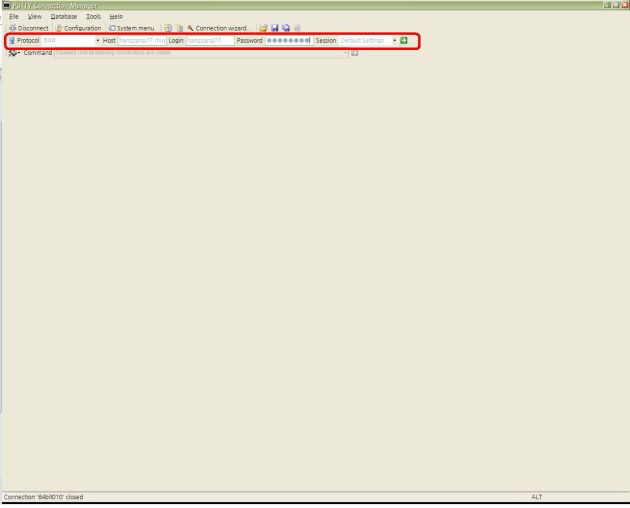This screenshot has height=508, width=630.
Task: Click the blue floppy-disk save icon
Action: coord(273,28)
